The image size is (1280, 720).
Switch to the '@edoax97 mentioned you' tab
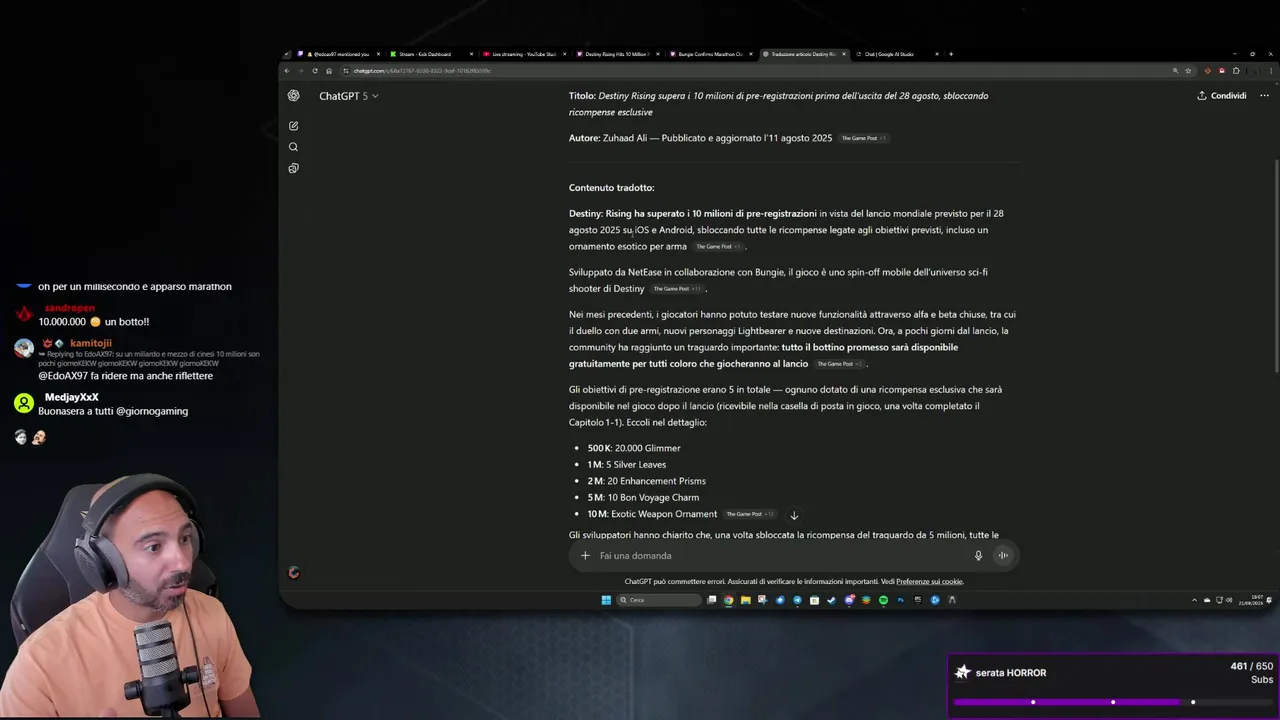click(x=338, y=54)
